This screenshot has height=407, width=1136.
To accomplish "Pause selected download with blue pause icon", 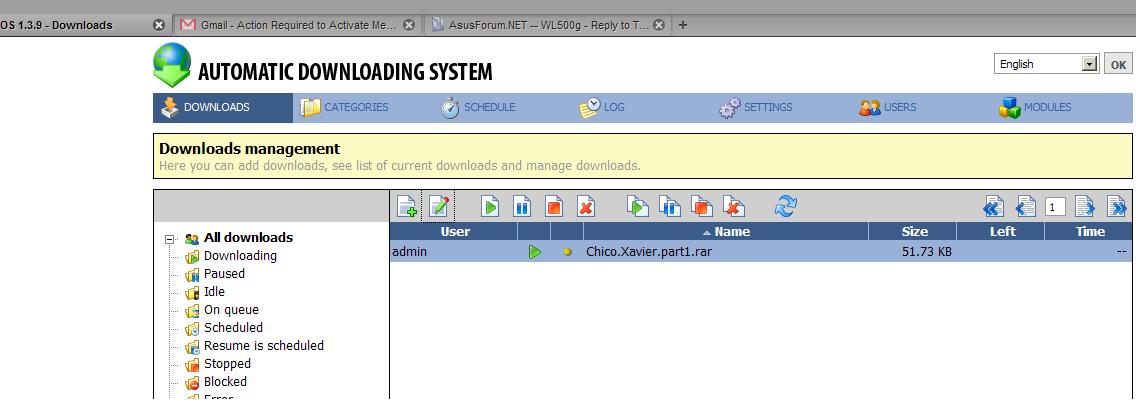I will click(x=522, y=207).
